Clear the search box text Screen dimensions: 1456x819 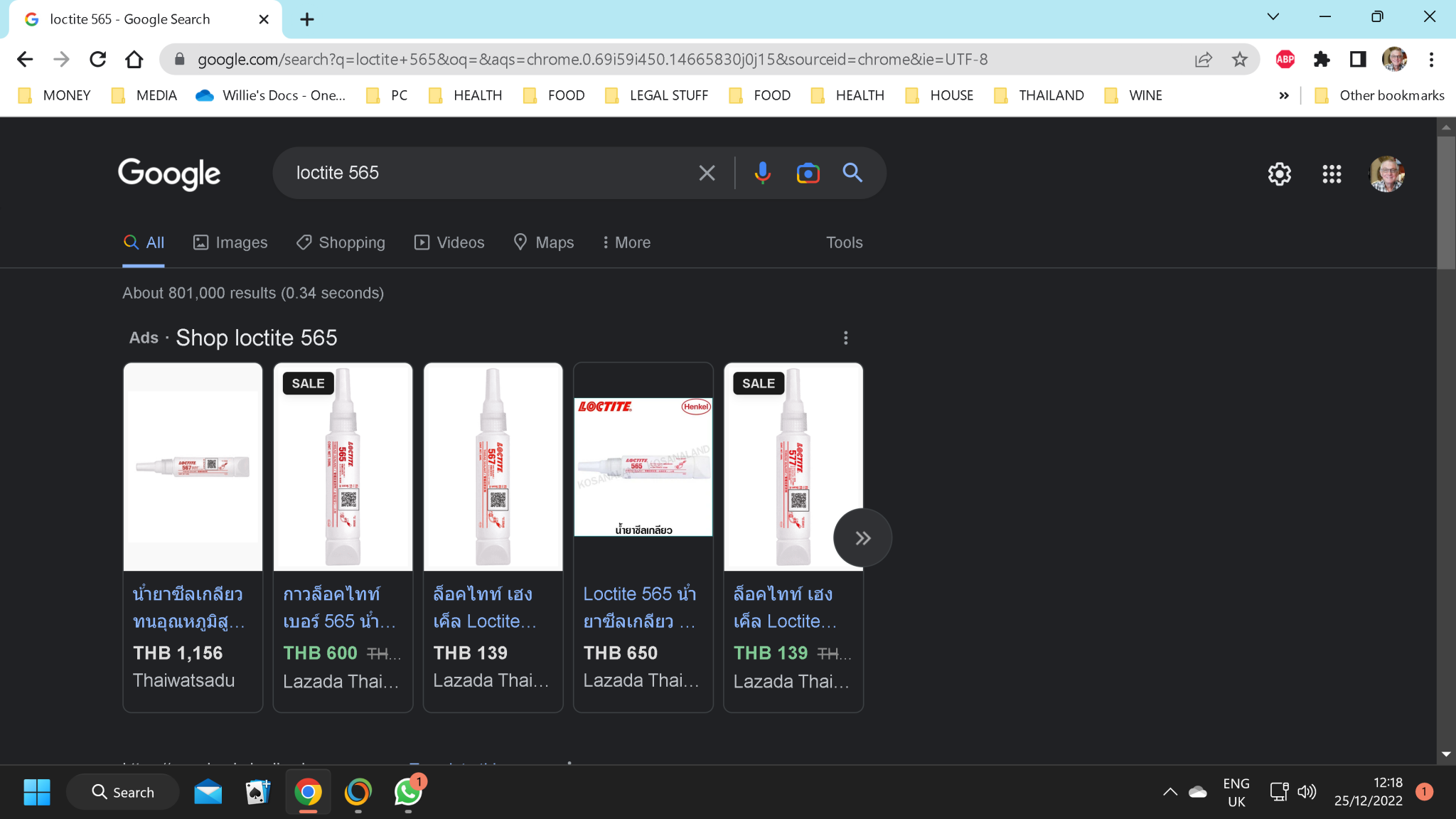pyautogui.click(x=707, y=173)
